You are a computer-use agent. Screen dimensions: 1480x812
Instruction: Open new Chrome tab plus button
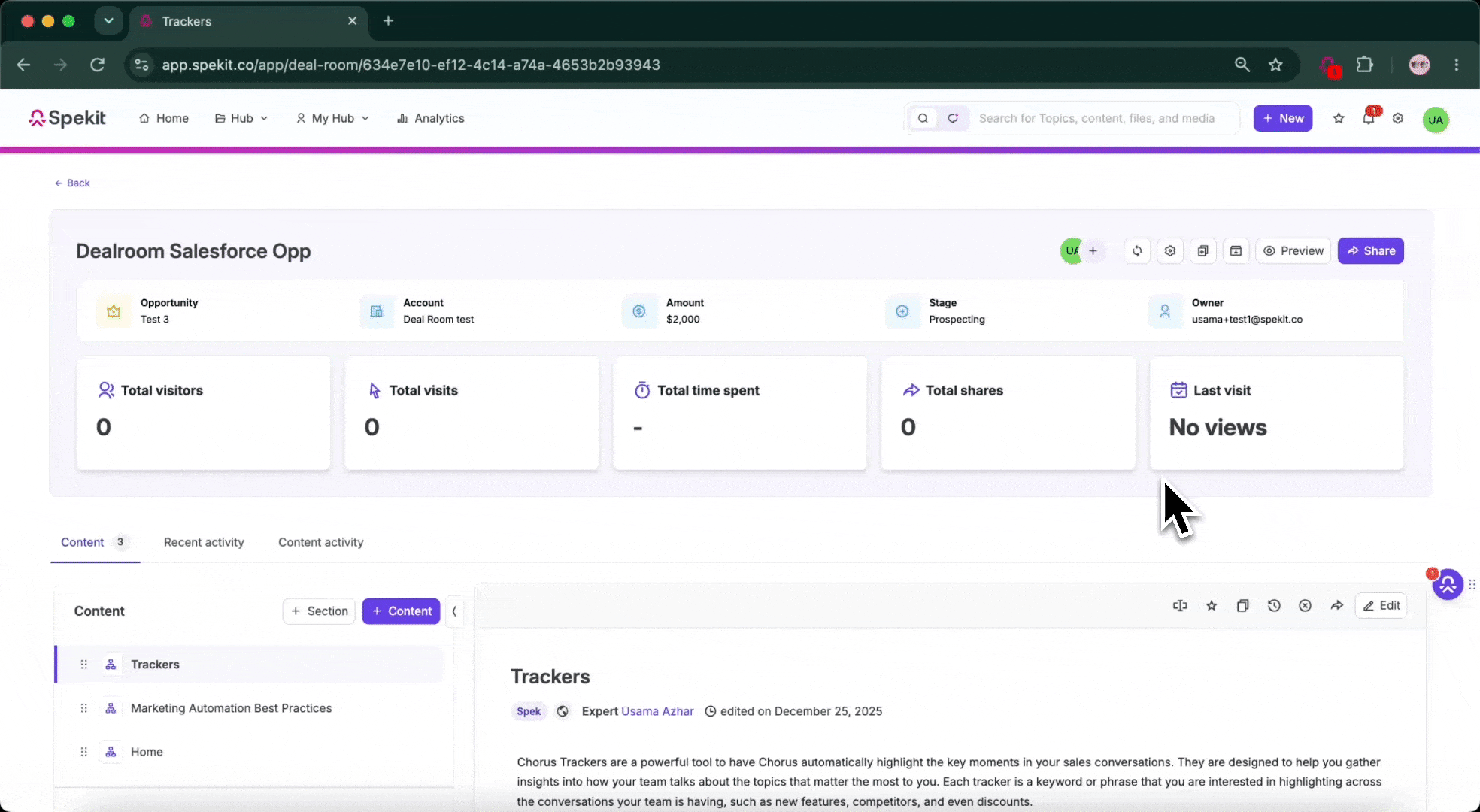pyautogui.click(x=388, y=21)
